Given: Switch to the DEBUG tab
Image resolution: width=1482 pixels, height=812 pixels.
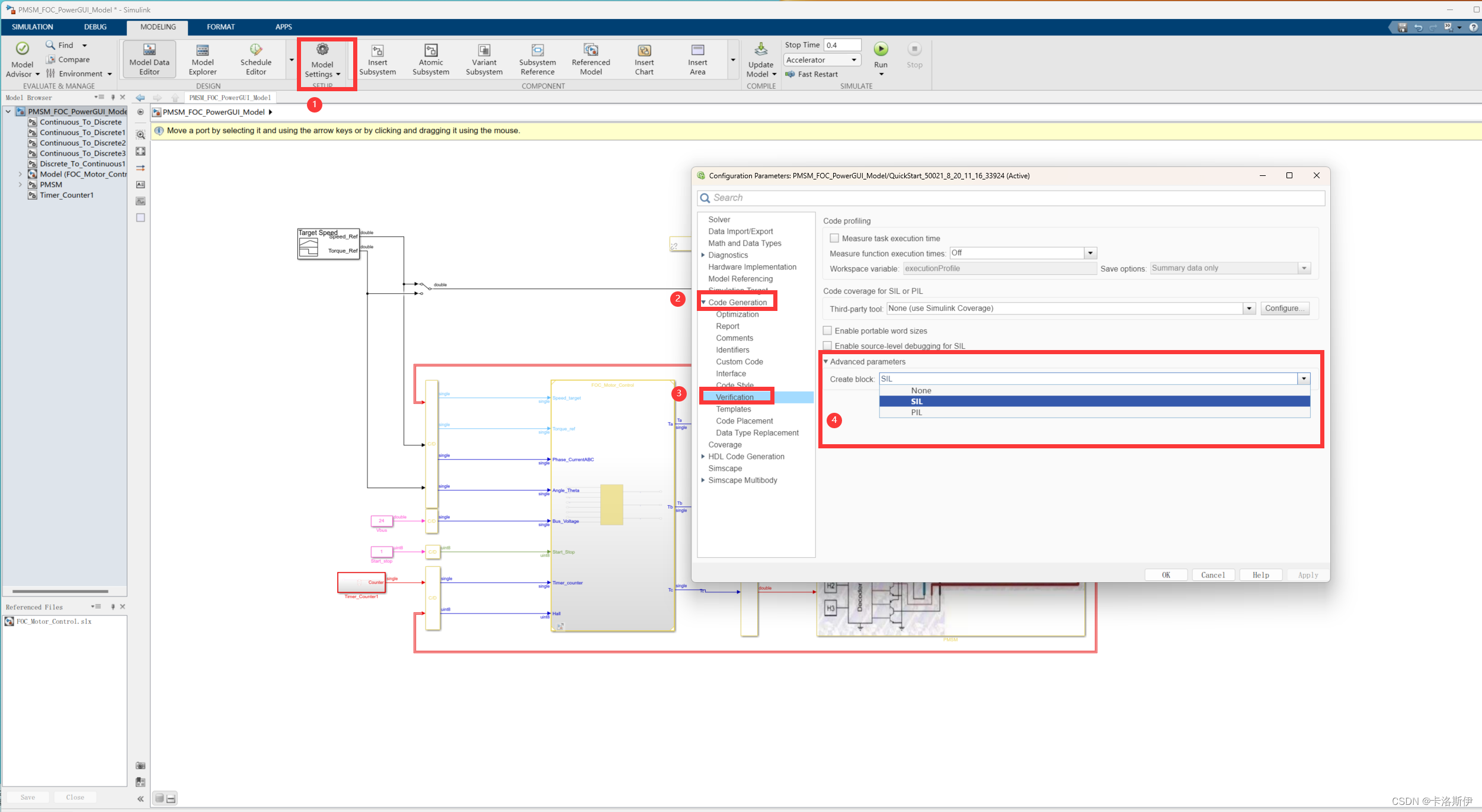Looking at the screenshot, I should point(95,27).
